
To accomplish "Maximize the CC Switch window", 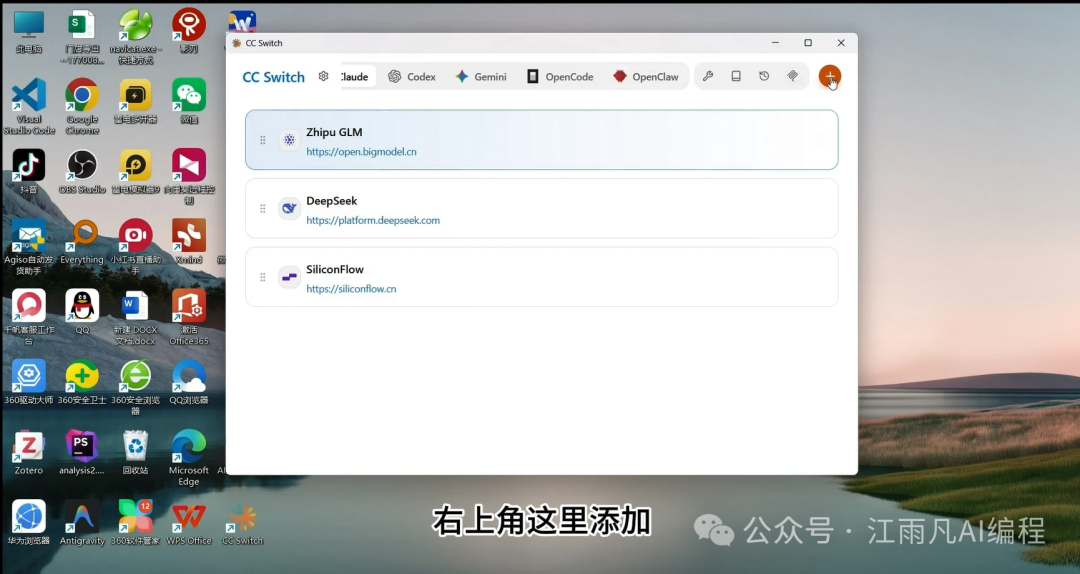I will [808, 43].
